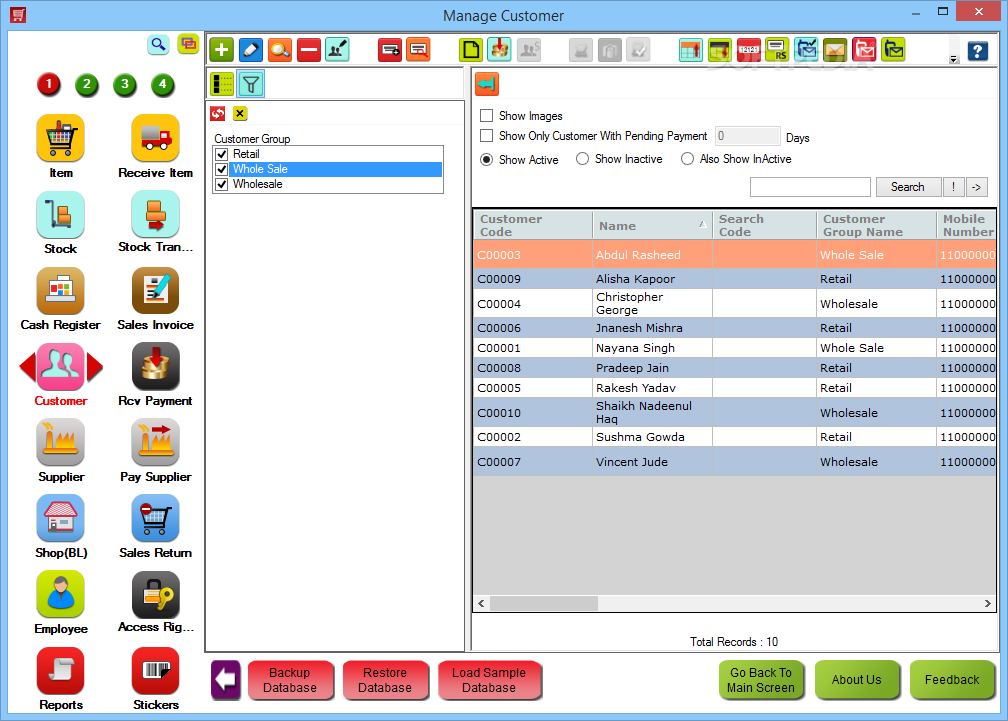
Task: Uncheck the Wholesale customer group checkbox
Action: coord(222,184)
